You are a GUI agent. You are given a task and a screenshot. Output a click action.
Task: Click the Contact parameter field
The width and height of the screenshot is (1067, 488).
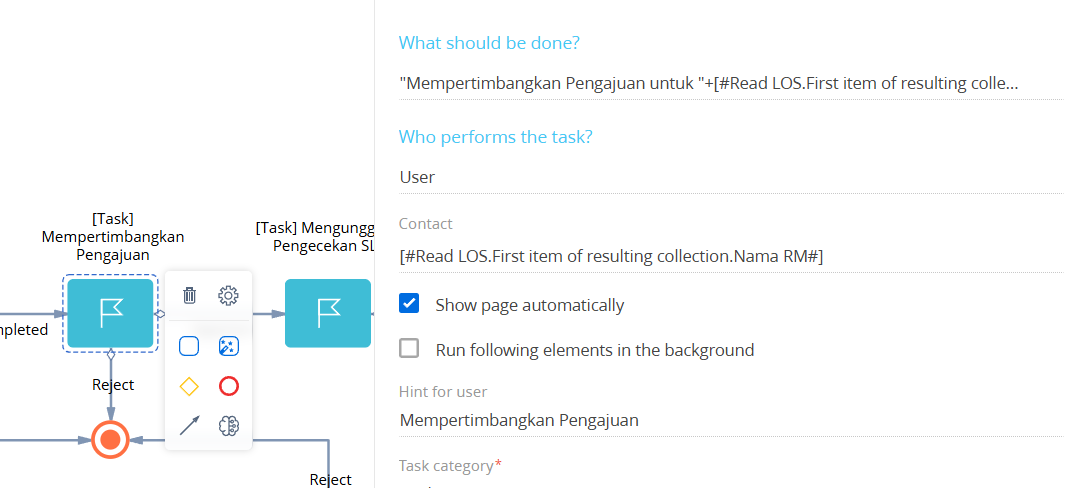point(730,256)
